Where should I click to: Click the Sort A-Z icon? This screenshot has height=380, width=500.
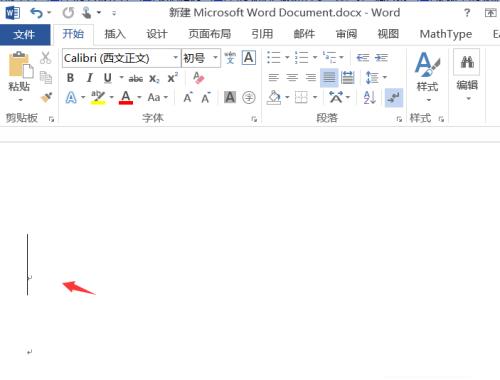(370, 98)
